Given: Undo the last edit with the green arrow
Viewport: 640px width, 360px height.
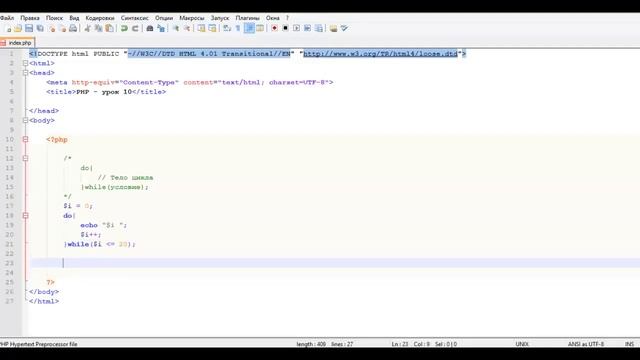Looking at the screenshot, I should coord(124,29).
